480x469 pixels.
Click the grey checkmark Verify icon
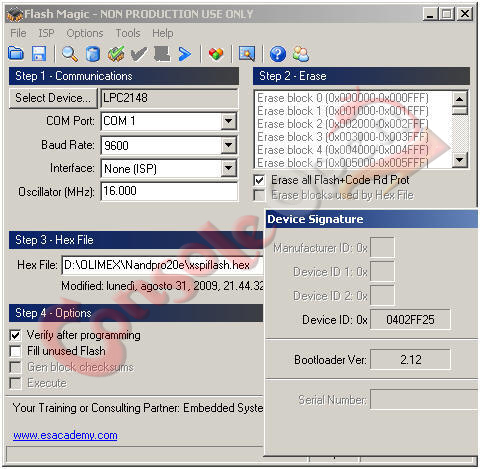point(139,54)
